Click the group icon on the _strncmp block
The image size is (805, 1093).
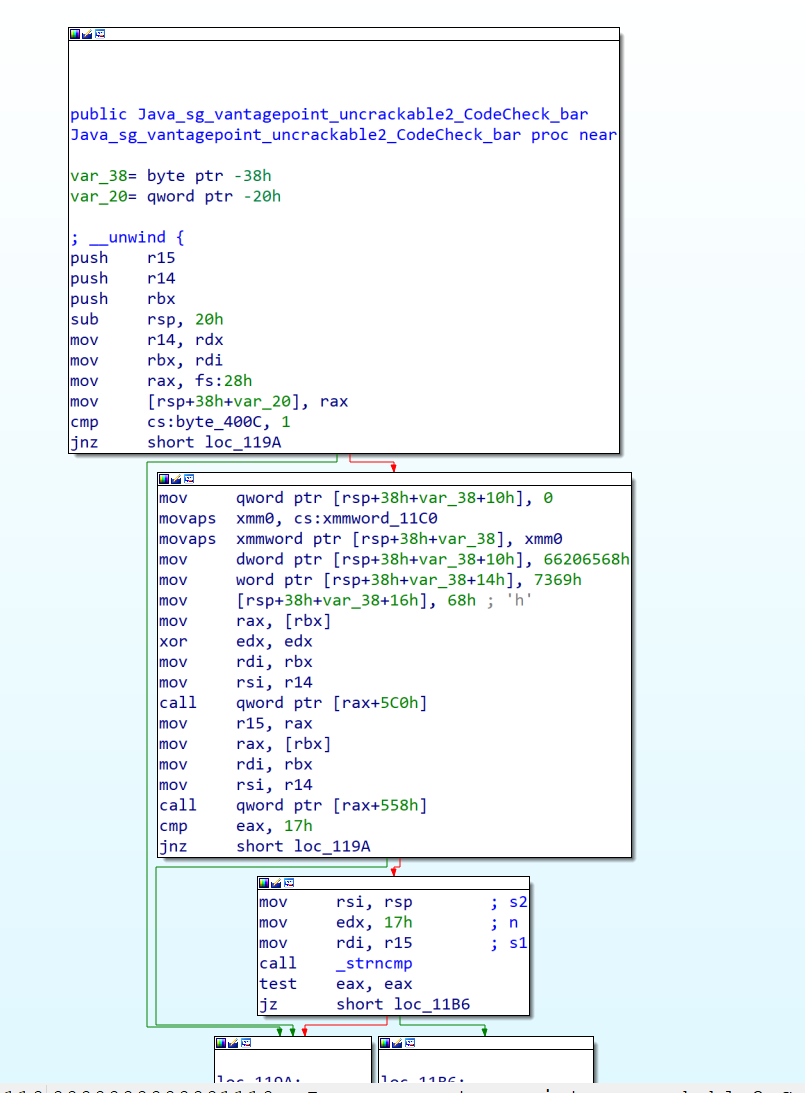288,883
